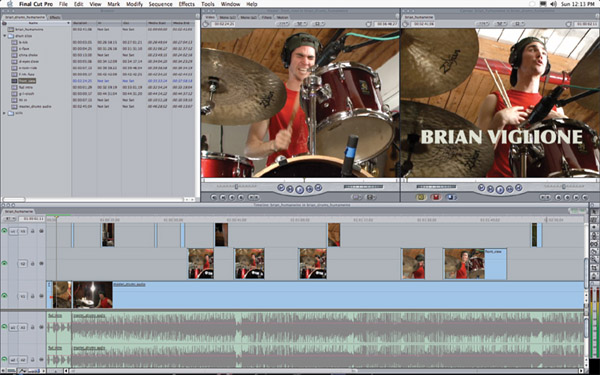600x375 pixels.
Task: Go to previous edit in the Viewer
Action: click(x=281, y=188)
